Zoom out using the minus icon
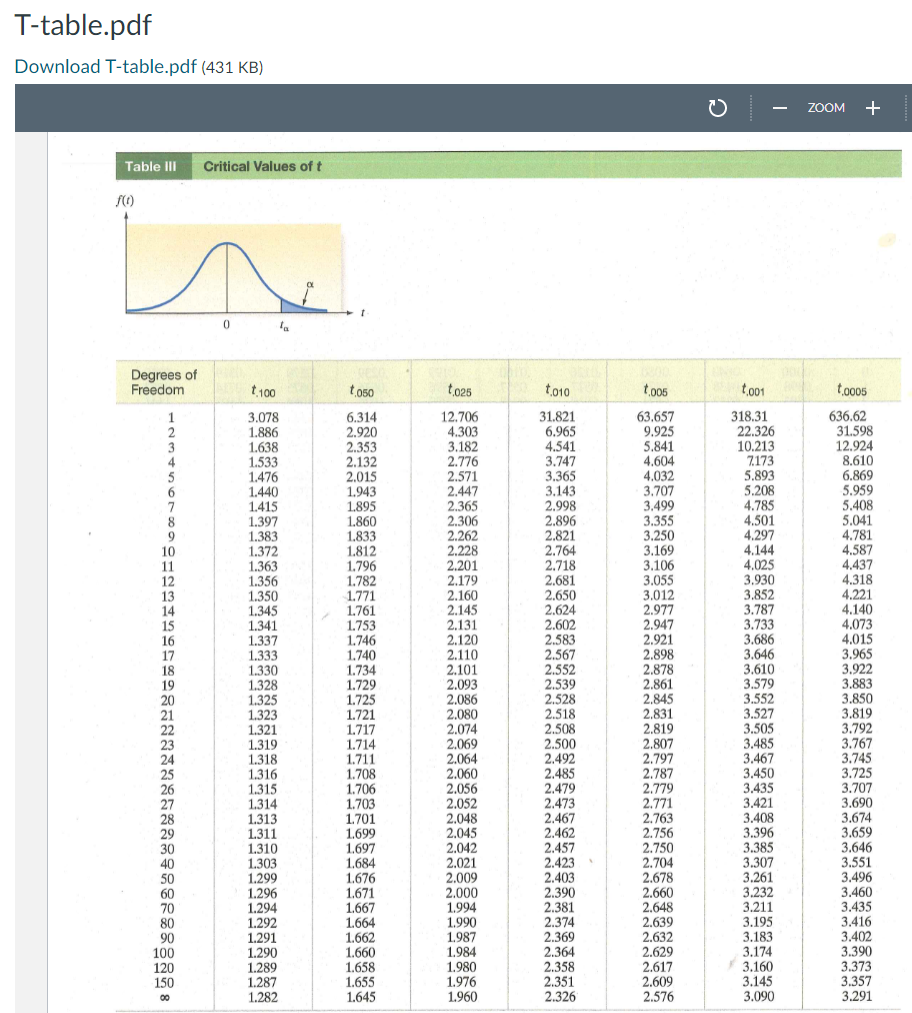 (780, 108)
